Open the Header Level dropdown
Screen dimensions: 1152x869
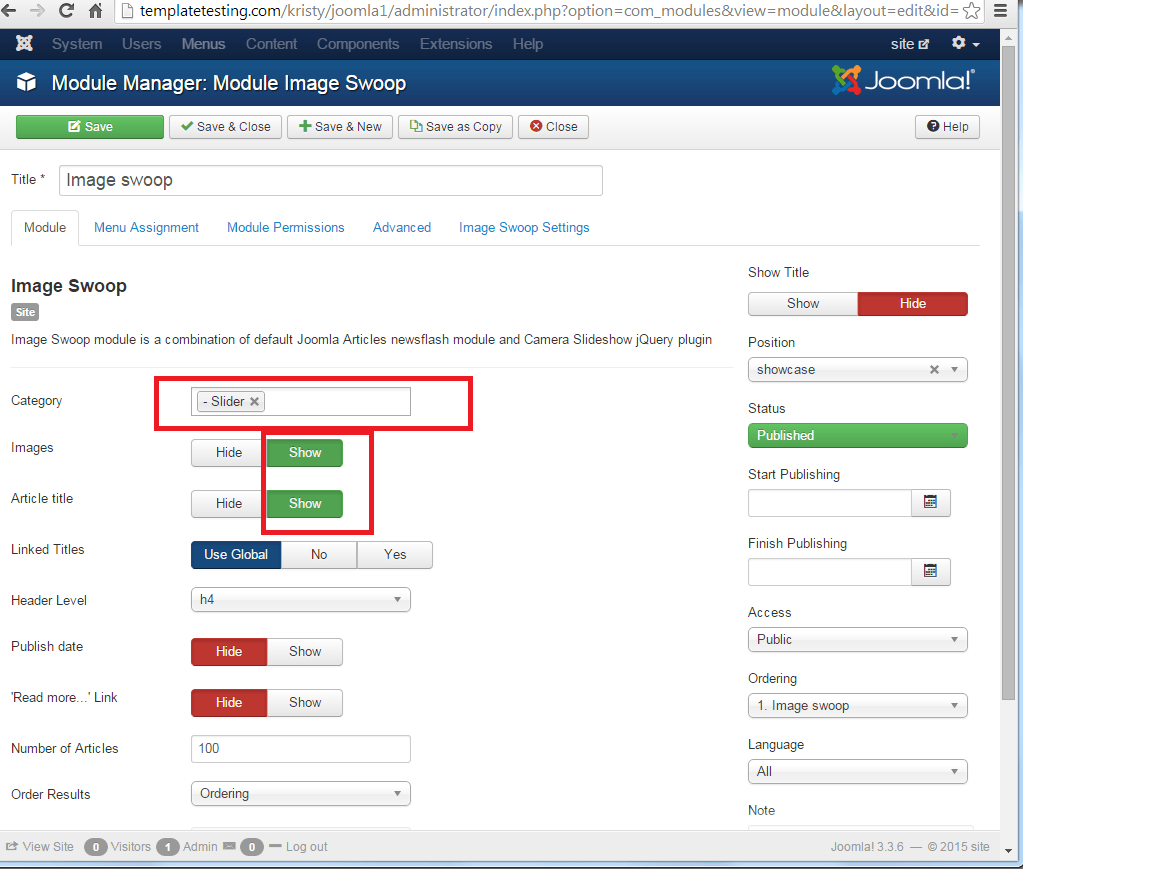pyautogui.click(x=300, y=599)
